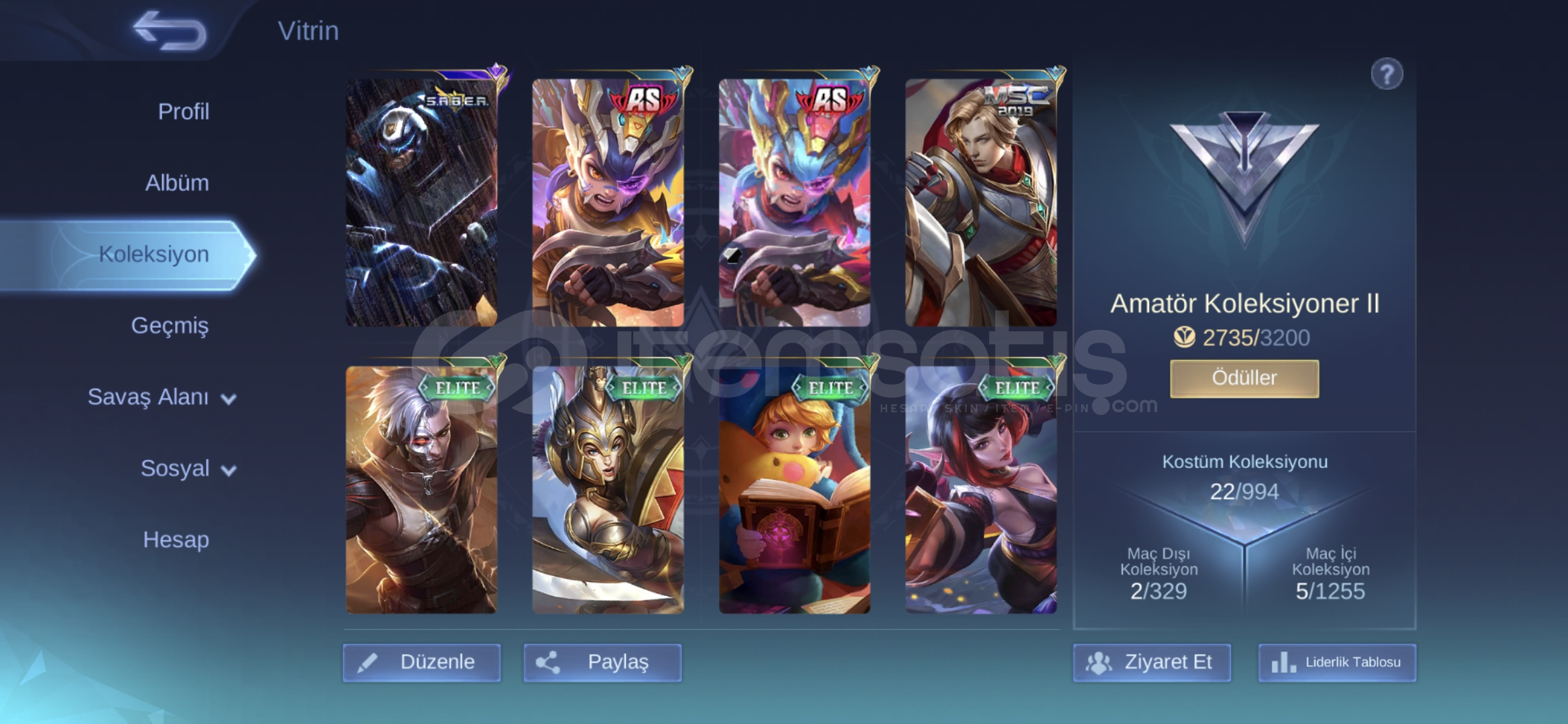Expand the Sosyal chevron
Image resolution: width=1568 pixels, height=724 pixels.
[x=228, y=471]
